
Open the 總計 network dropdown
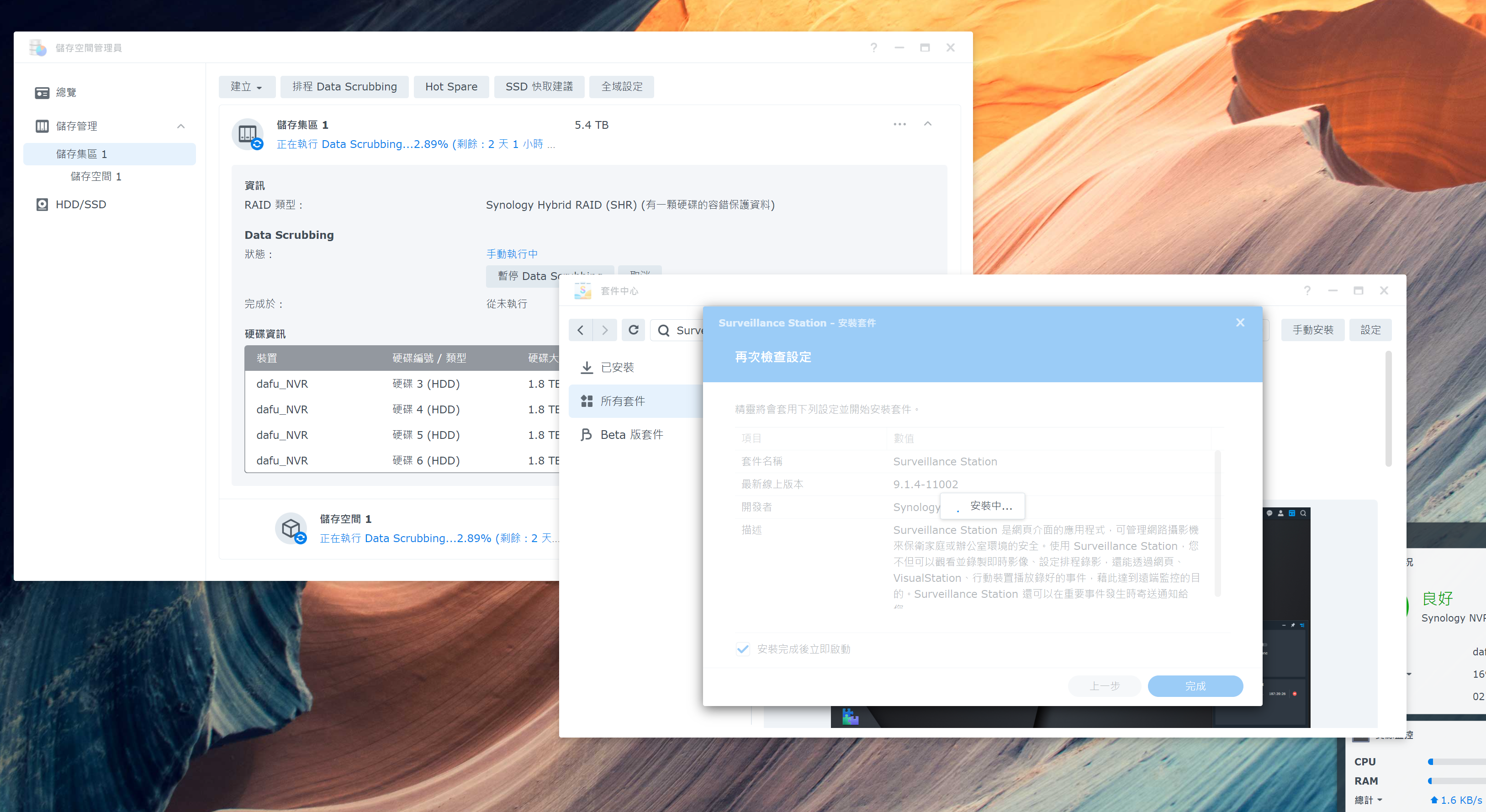click(1368, 800)
